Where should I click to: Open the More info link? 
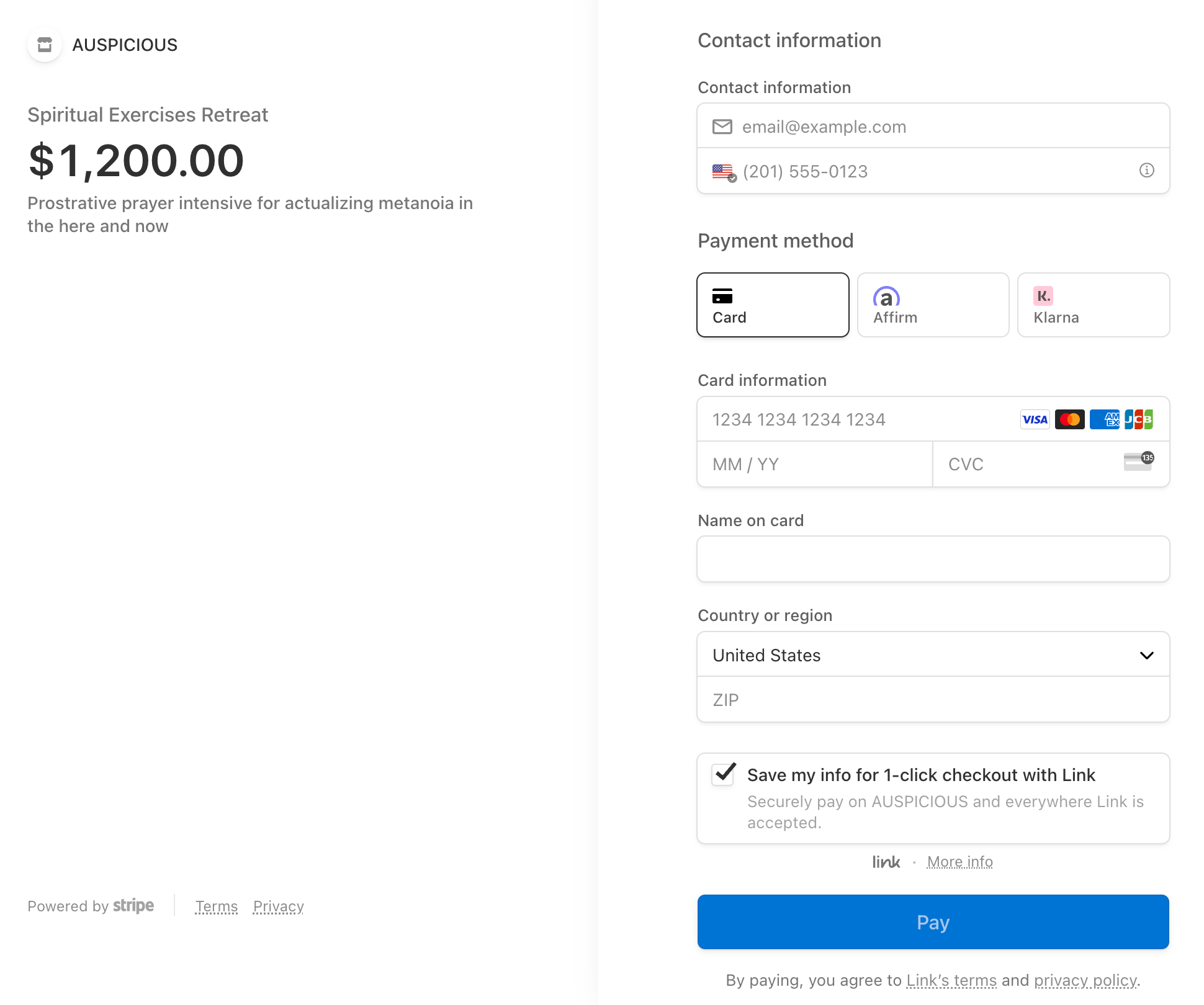pos(959,862)
